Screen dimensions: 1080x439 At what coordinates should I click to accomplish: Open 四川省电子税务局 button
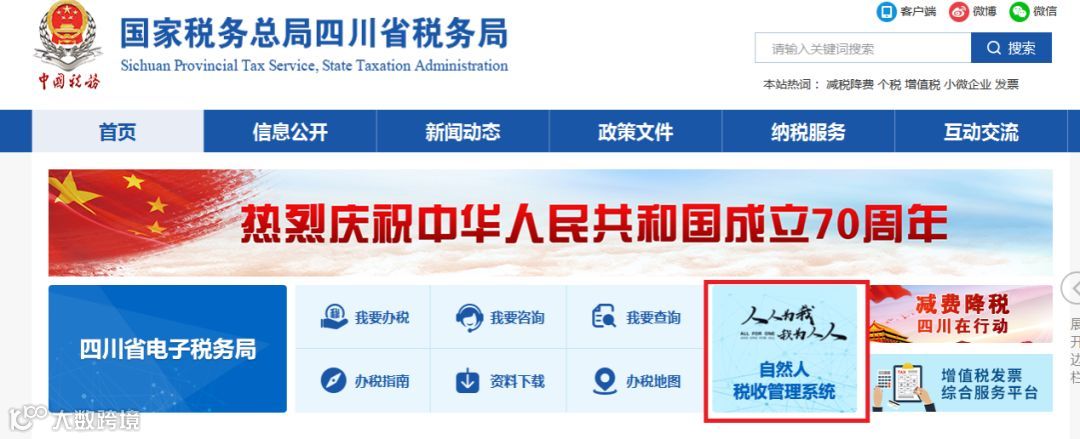coord(167,349)
